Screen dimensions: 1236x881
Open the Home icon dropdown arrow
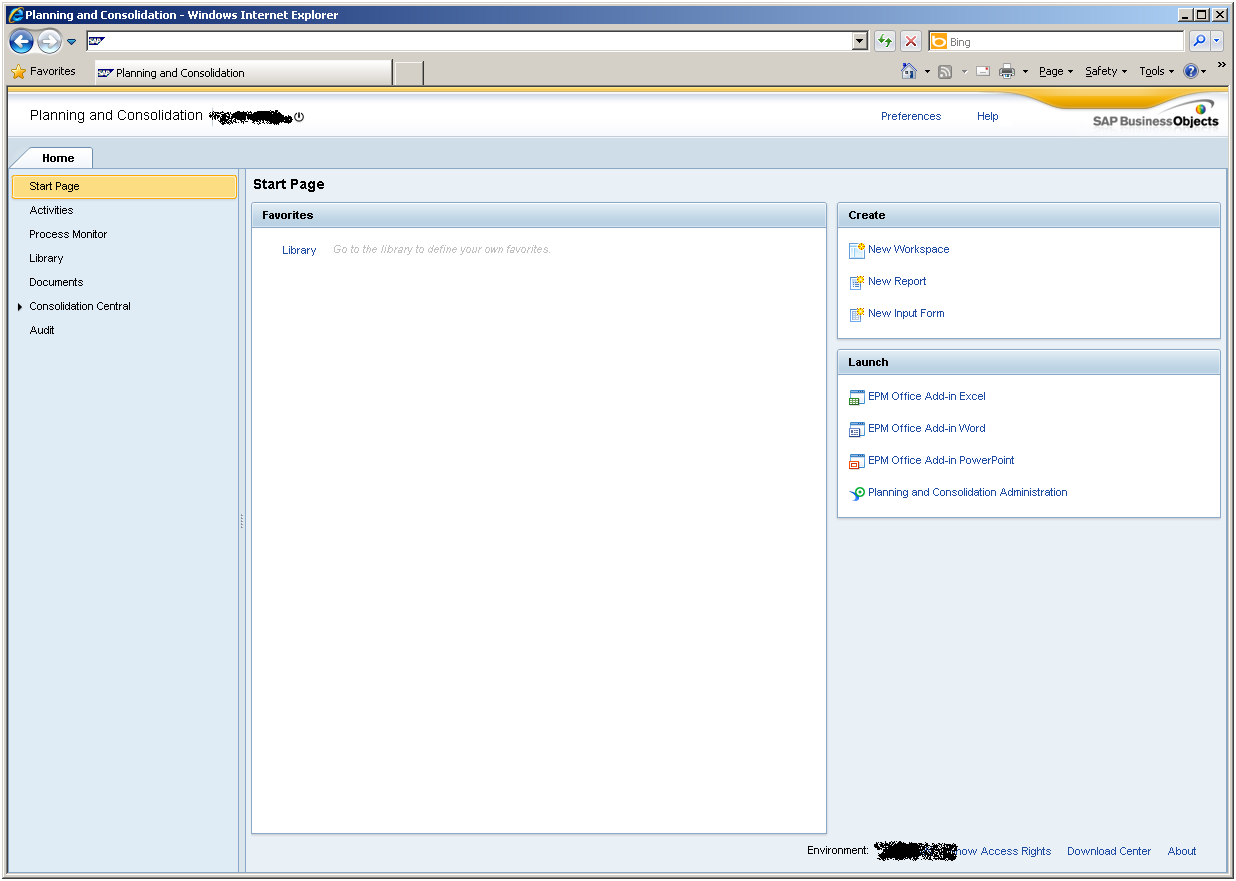(927, 72)
